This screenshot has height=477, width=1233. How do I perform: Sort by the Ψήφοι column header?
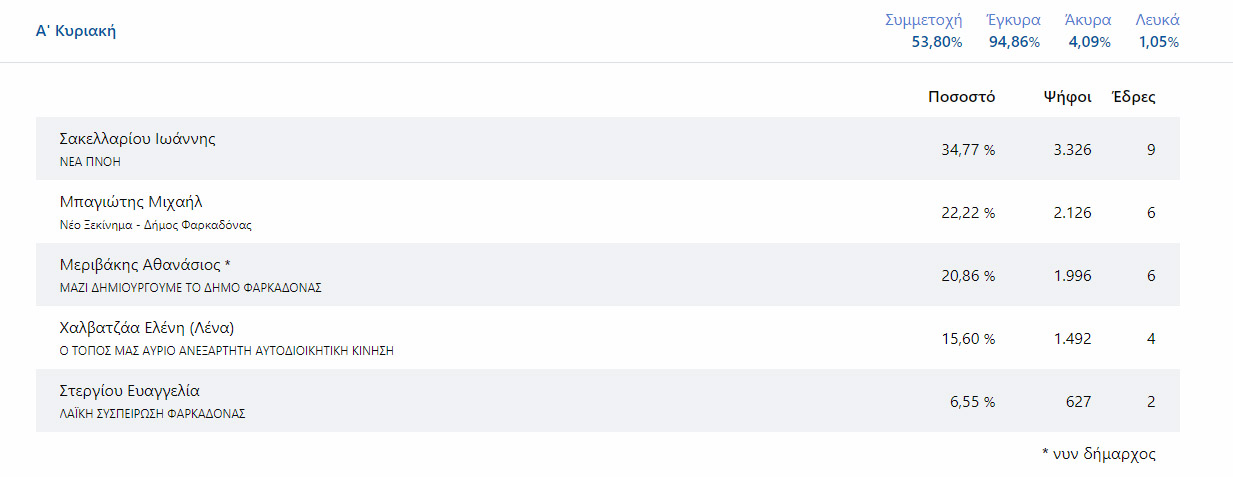click(x=1067, y=97)
